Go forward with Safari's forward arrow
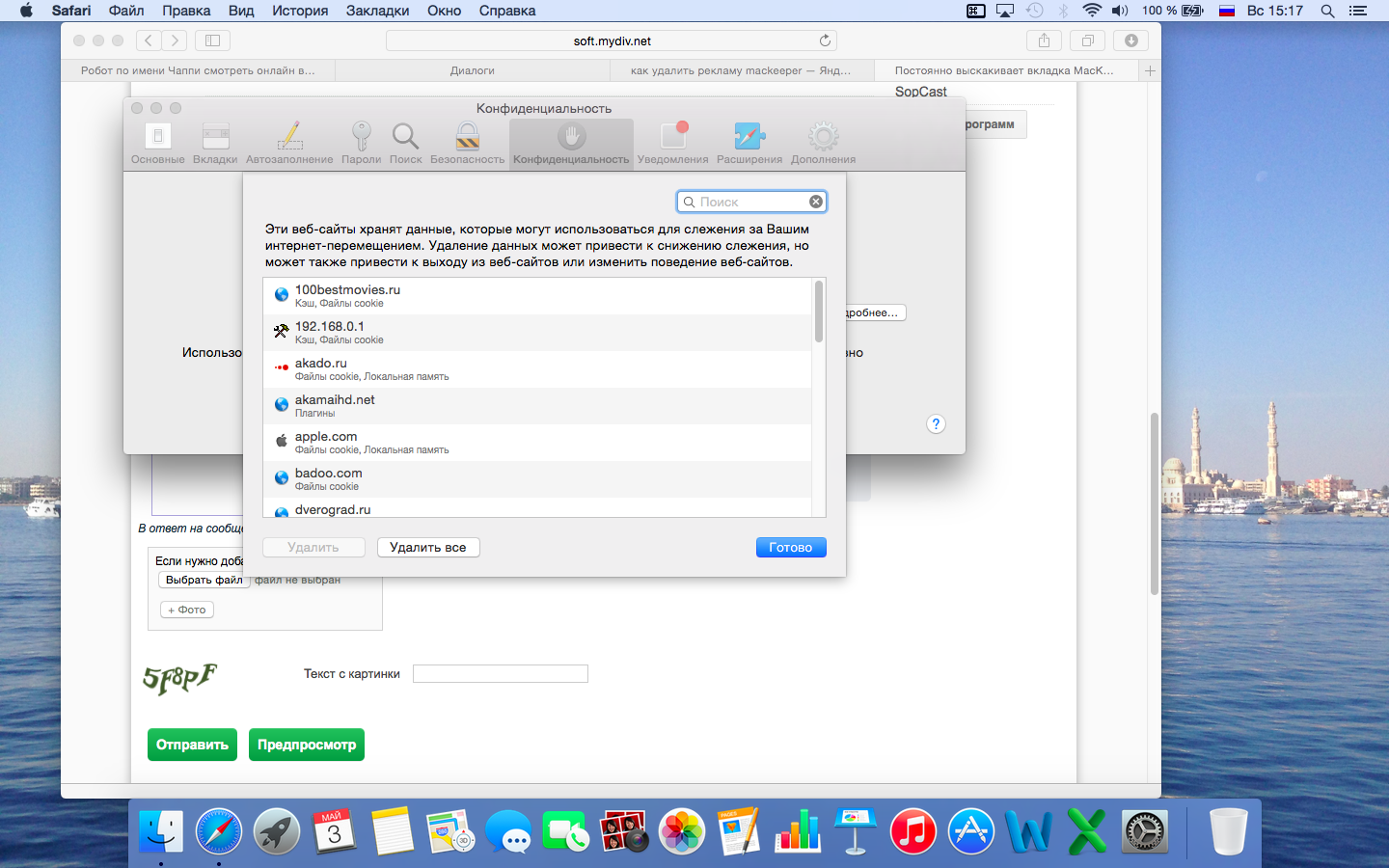Screen dimensions: 1389x868 (x=175, y=41)
